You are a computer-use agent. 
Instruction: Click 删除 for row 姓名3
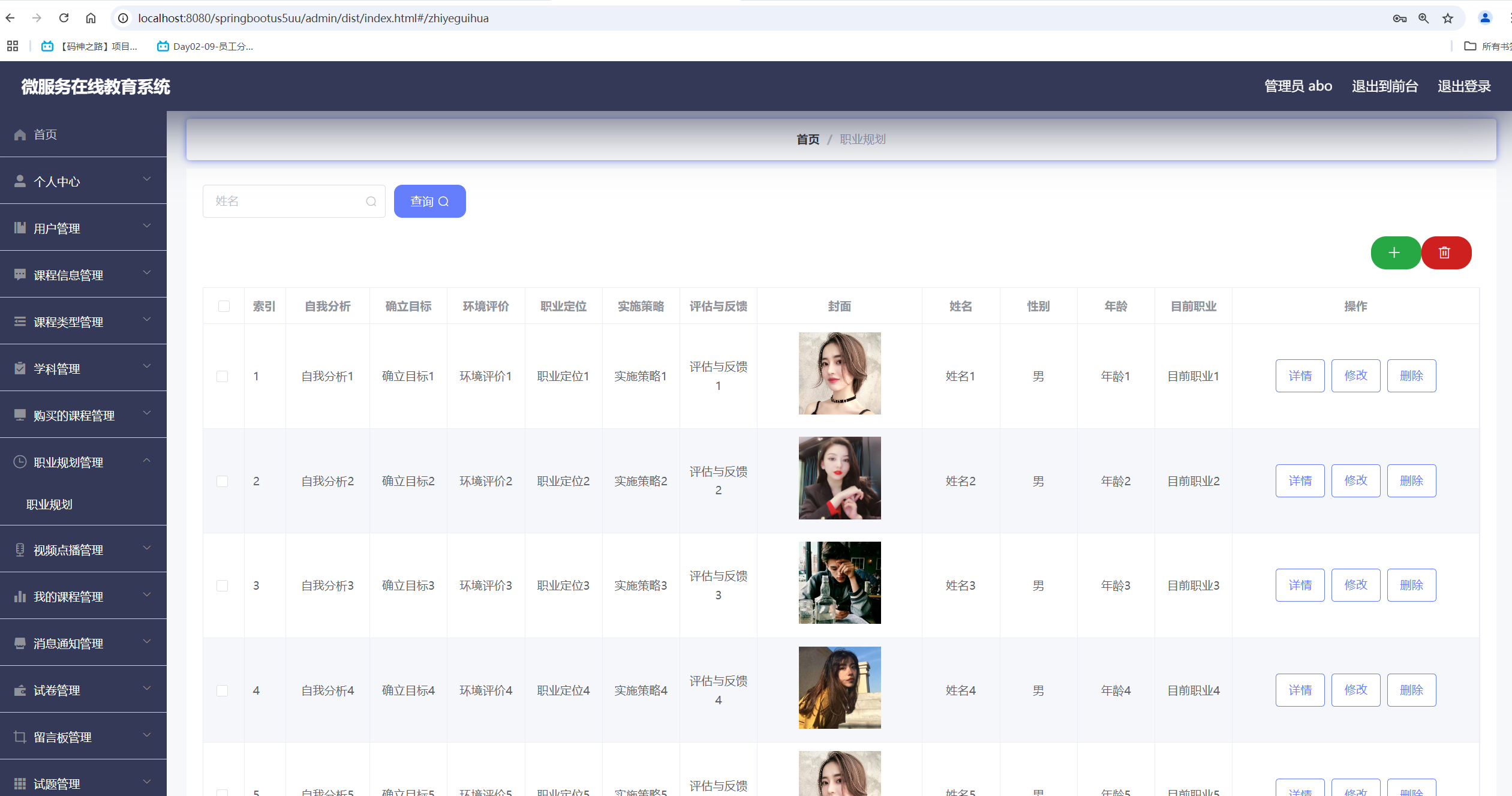[1411, 585]
